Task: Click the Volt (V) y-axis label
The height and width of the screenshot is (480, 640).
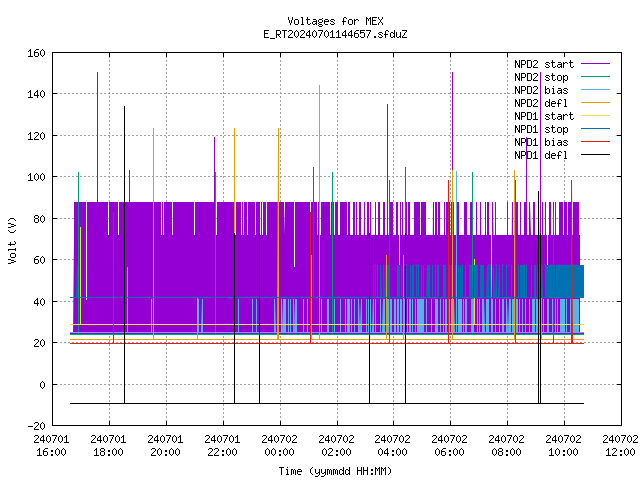Action: 12,240
